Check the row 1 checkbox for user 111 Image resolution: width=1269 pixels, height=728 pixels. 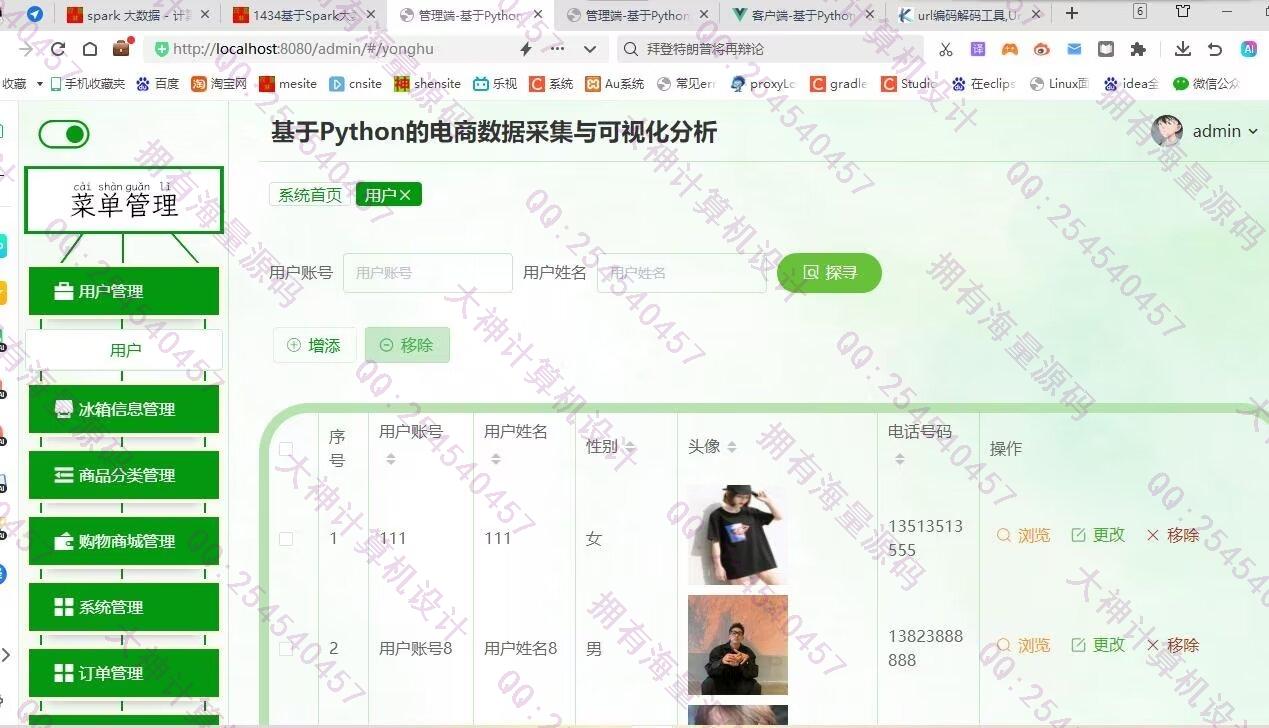286,538
